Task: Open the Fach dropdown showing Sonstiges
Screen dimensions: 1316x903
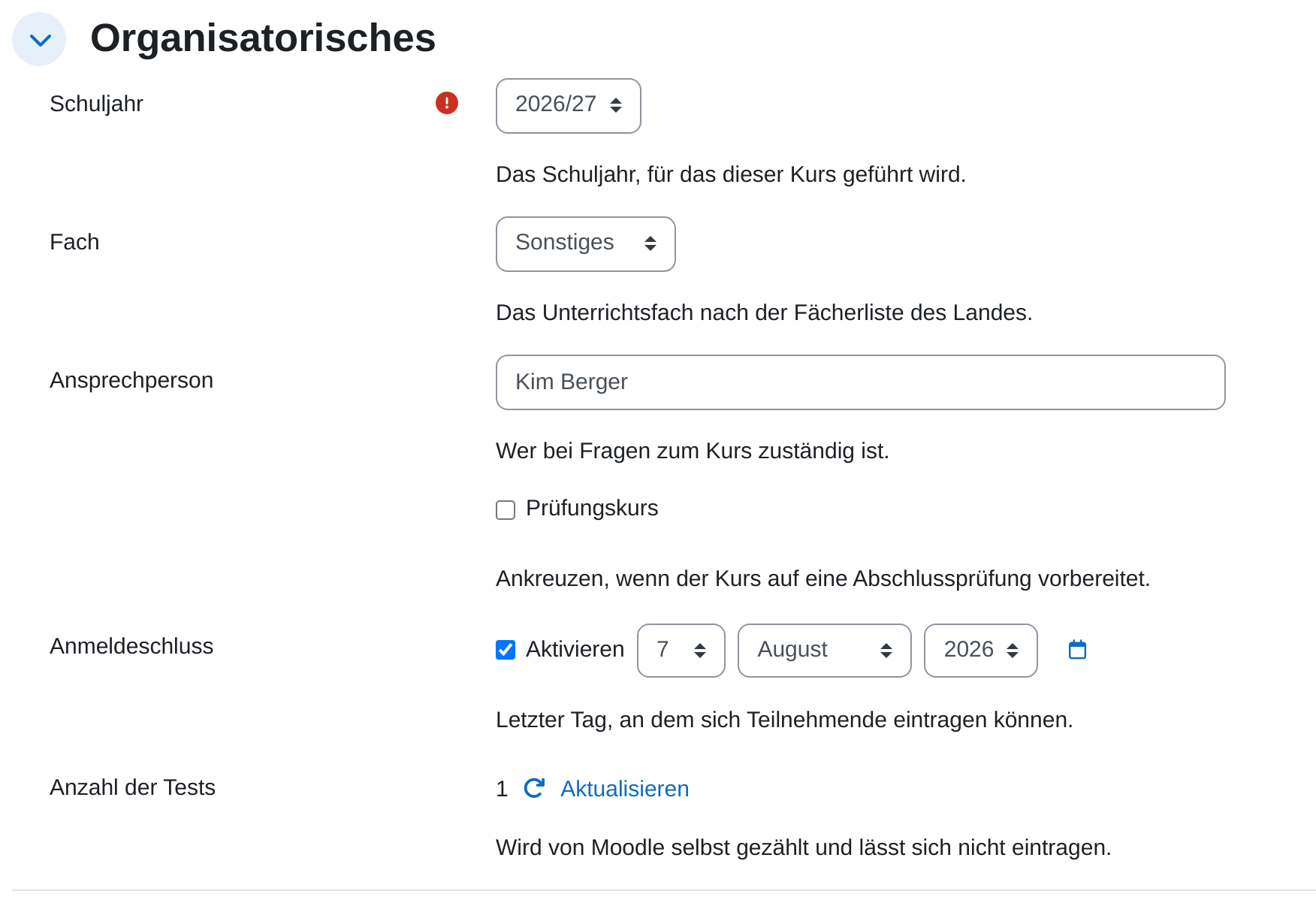Action: click(x=586, y=244)
